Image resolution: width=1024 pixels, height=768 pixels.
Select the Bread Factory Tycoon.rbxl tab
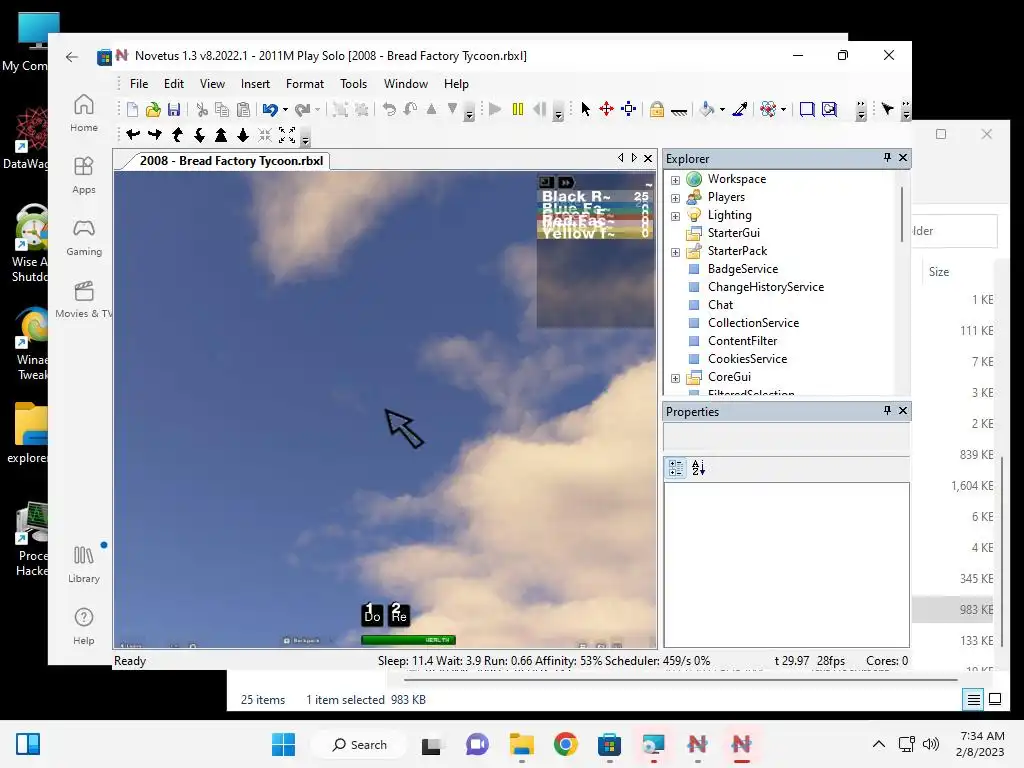point(231,161)
